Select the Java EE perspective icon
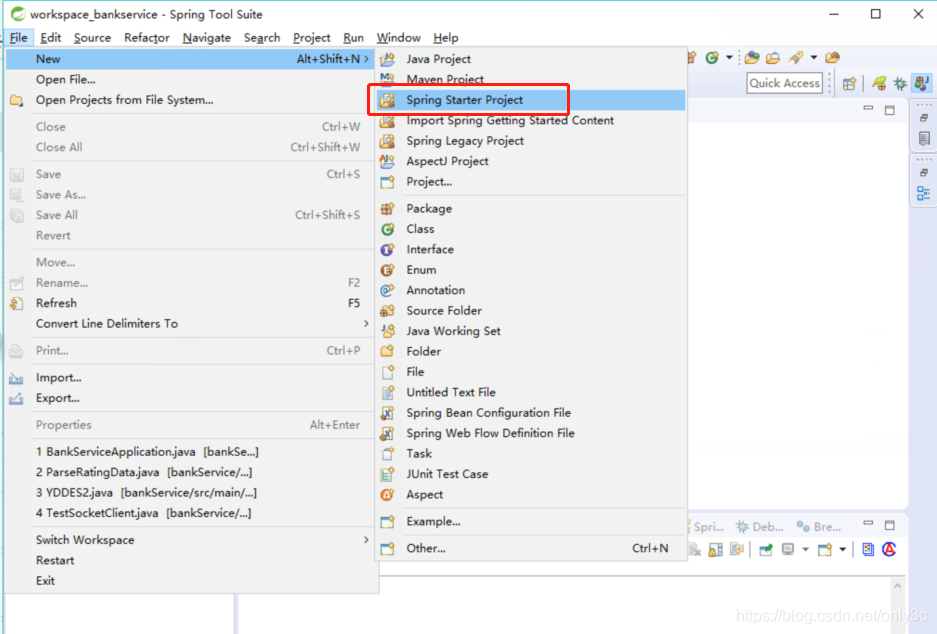Image resolution: width=937 pixels, height=634 pixels. click(x=921, y=83)
